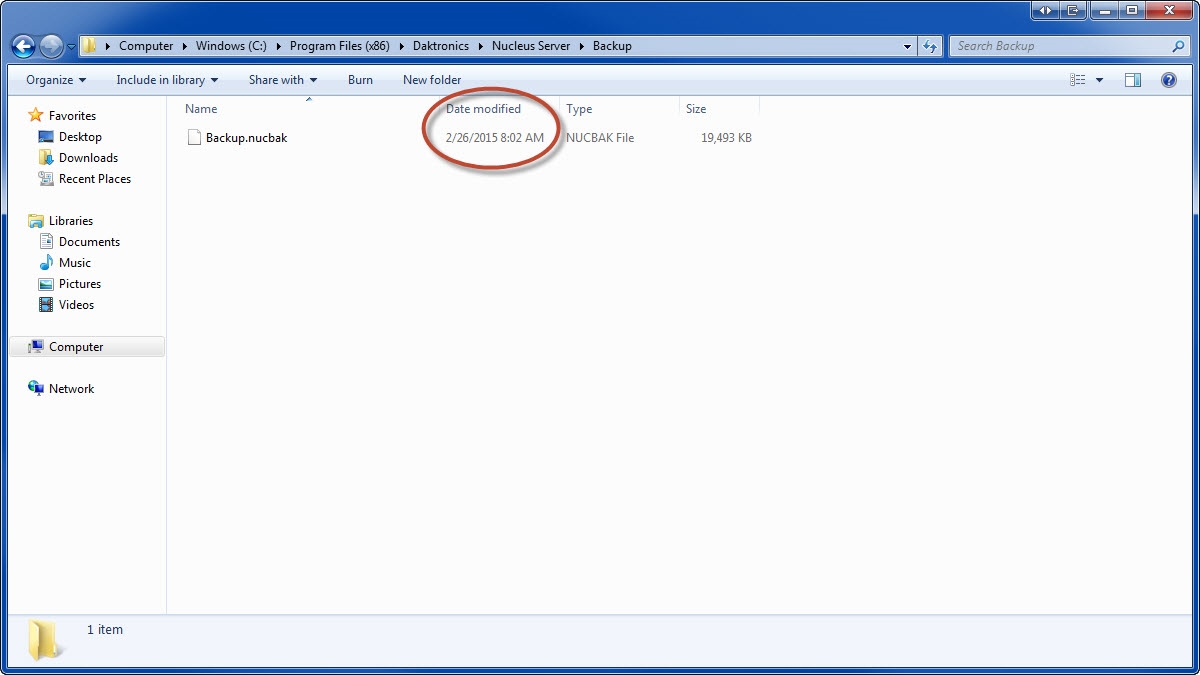This screenshot has width=1200, height=675.
Task: Click the refresh icon beside address bar
Action: (x=930, y=46)
